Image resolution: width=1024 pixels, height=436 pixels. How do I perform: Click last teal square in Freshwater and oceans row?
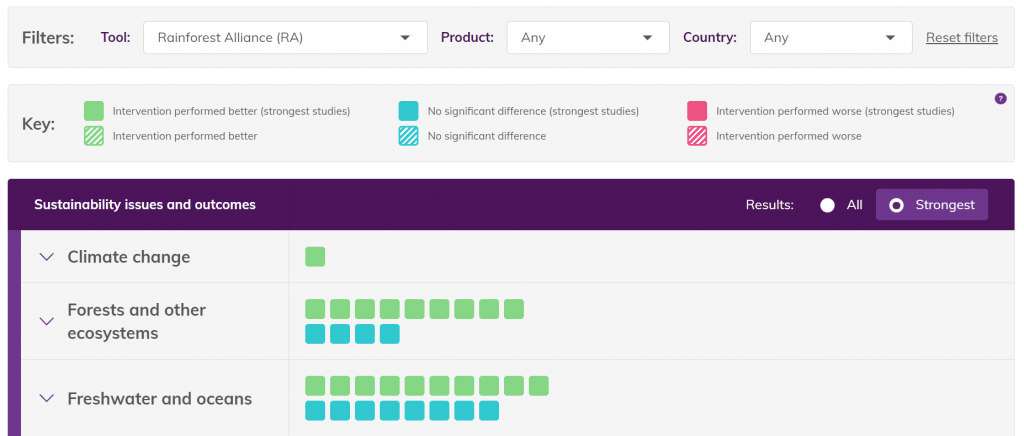tap(489, 411)
